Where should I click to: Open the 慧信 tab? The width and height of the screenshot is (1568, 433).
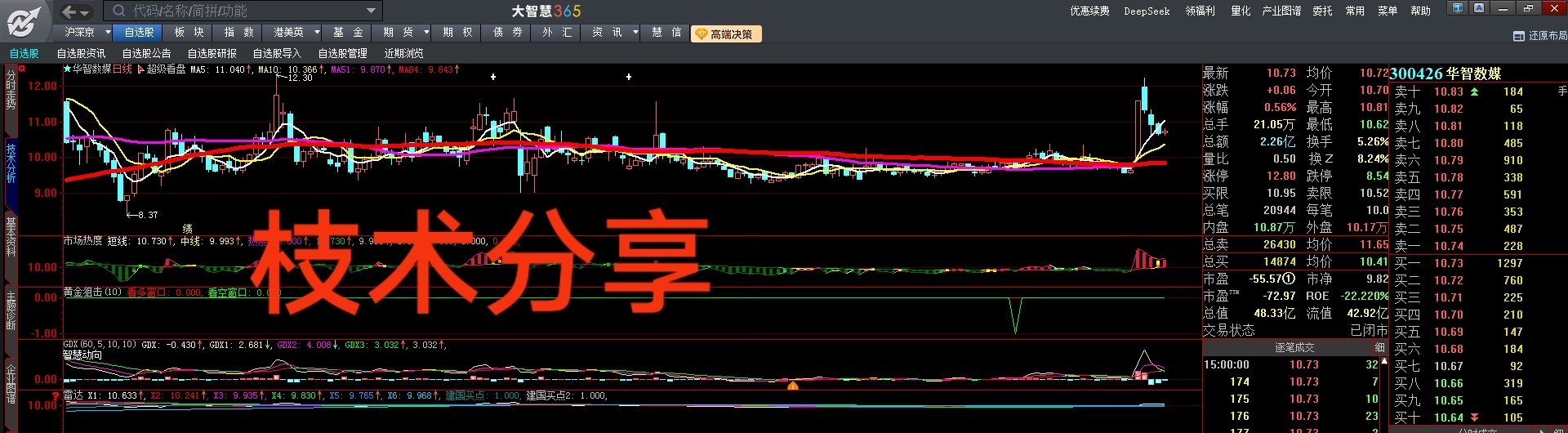(666, 33)
